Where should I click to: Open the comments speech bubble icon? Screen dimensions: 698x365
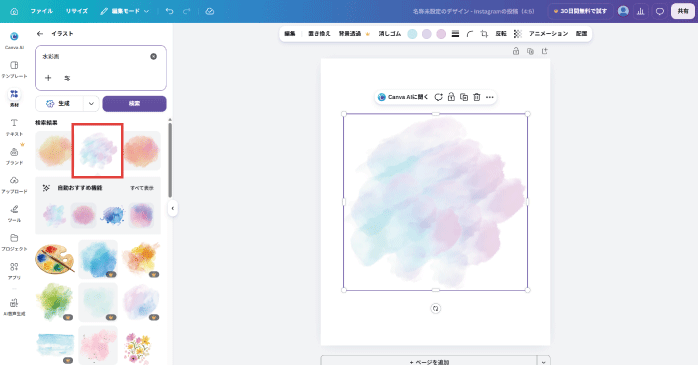(x=660, y=11)
